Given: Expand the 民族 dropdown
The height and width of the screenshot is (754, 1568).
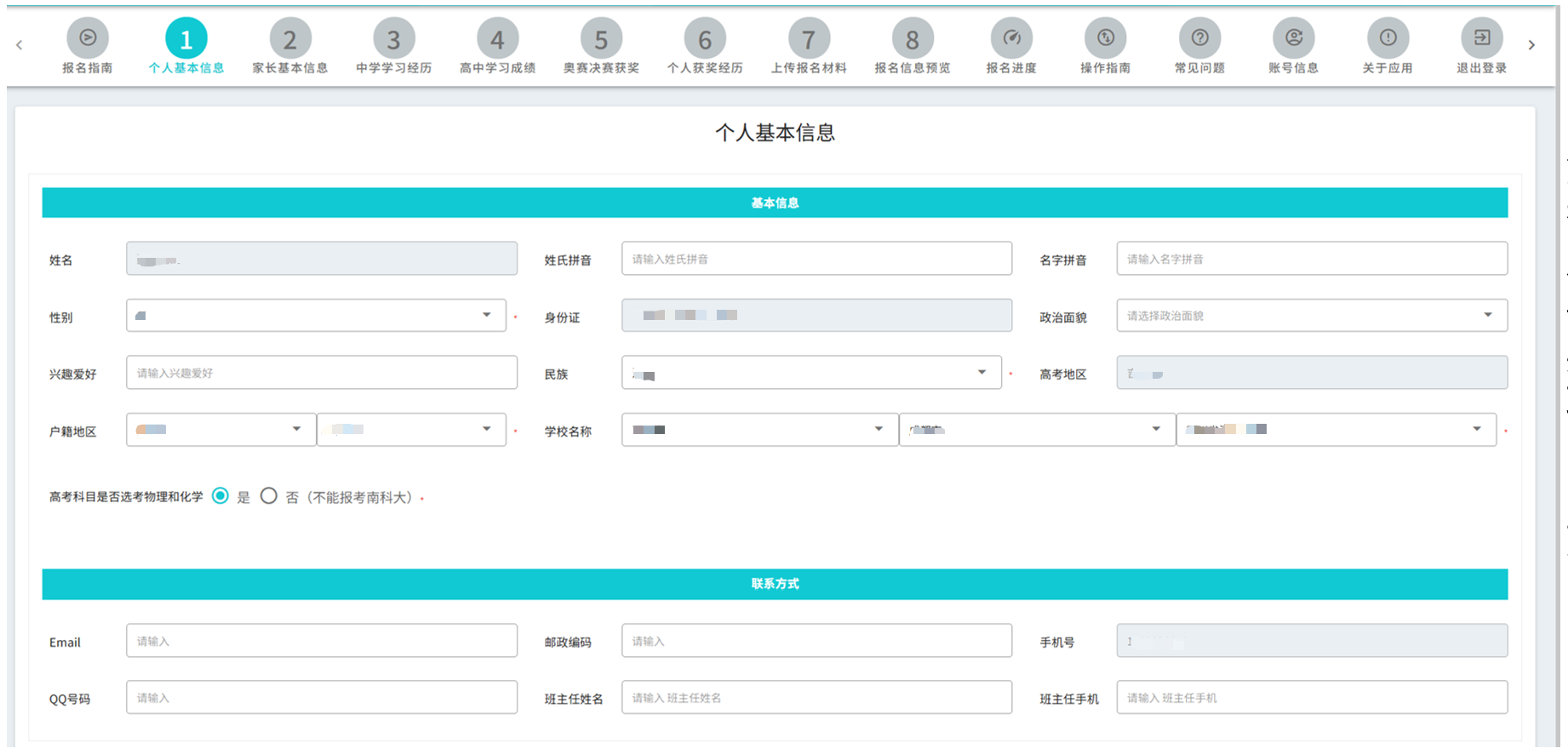Looking at the screenshot, I should [810, 373].
